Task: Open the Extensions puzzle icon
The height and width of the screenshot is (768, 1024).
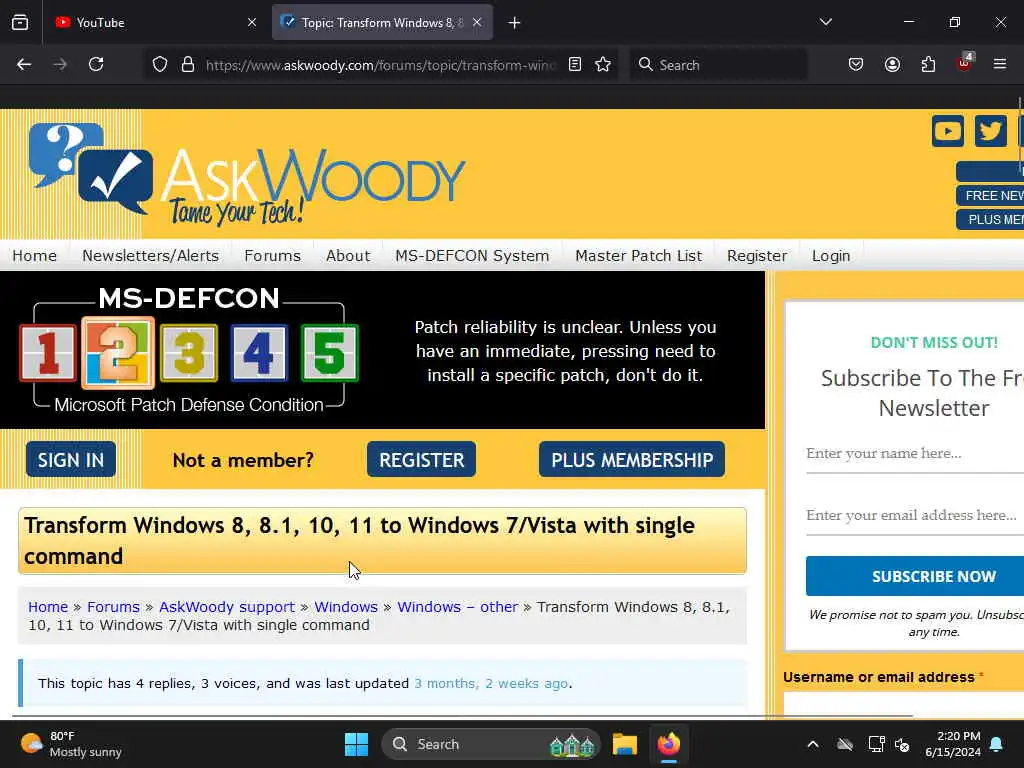Action: (x=928, y=64)
